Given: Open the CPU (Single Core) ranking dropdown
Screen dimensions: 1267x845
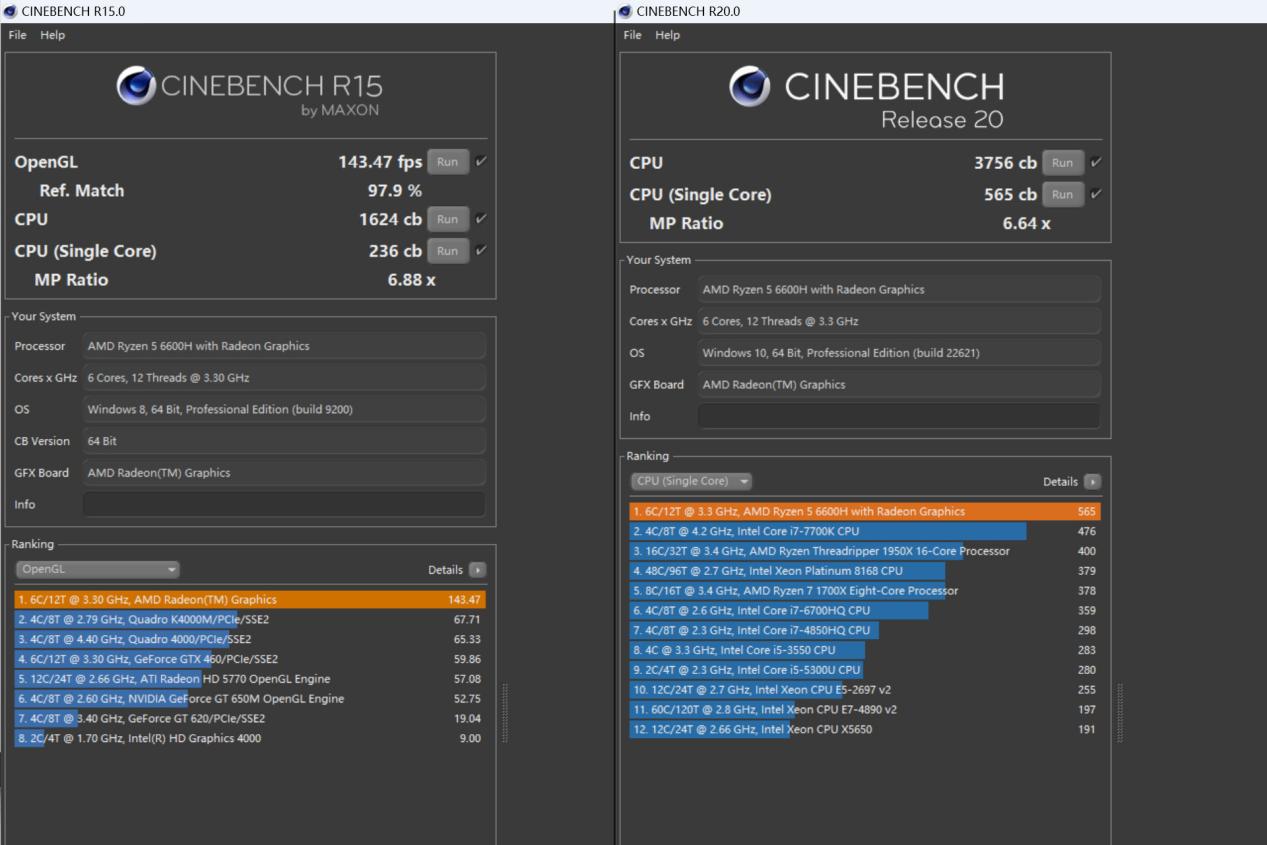Looking at the screenshot, I should [691, 482].
